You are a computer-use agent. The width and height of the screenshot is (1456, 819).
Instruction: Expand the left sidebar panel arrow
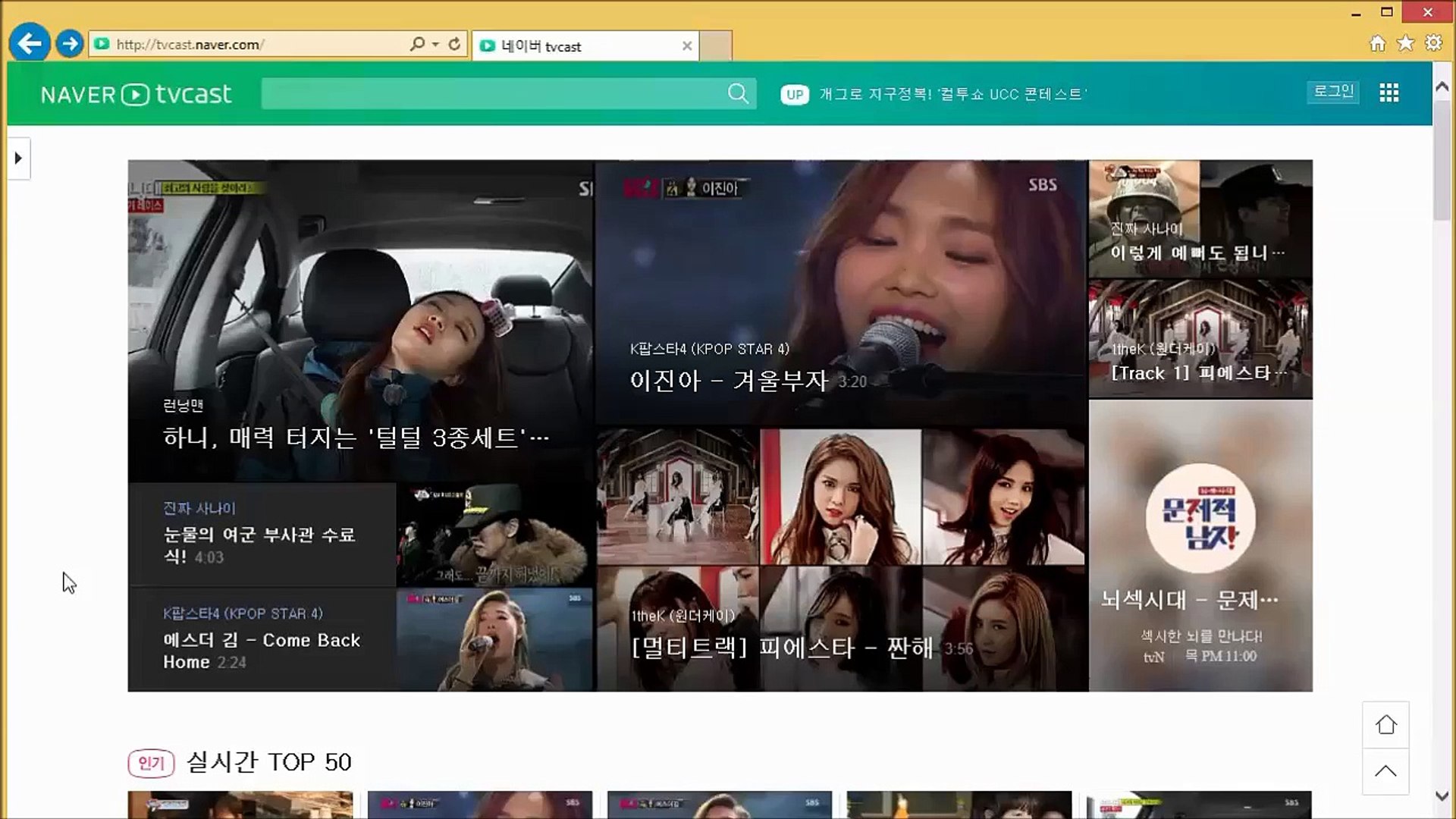18,158
